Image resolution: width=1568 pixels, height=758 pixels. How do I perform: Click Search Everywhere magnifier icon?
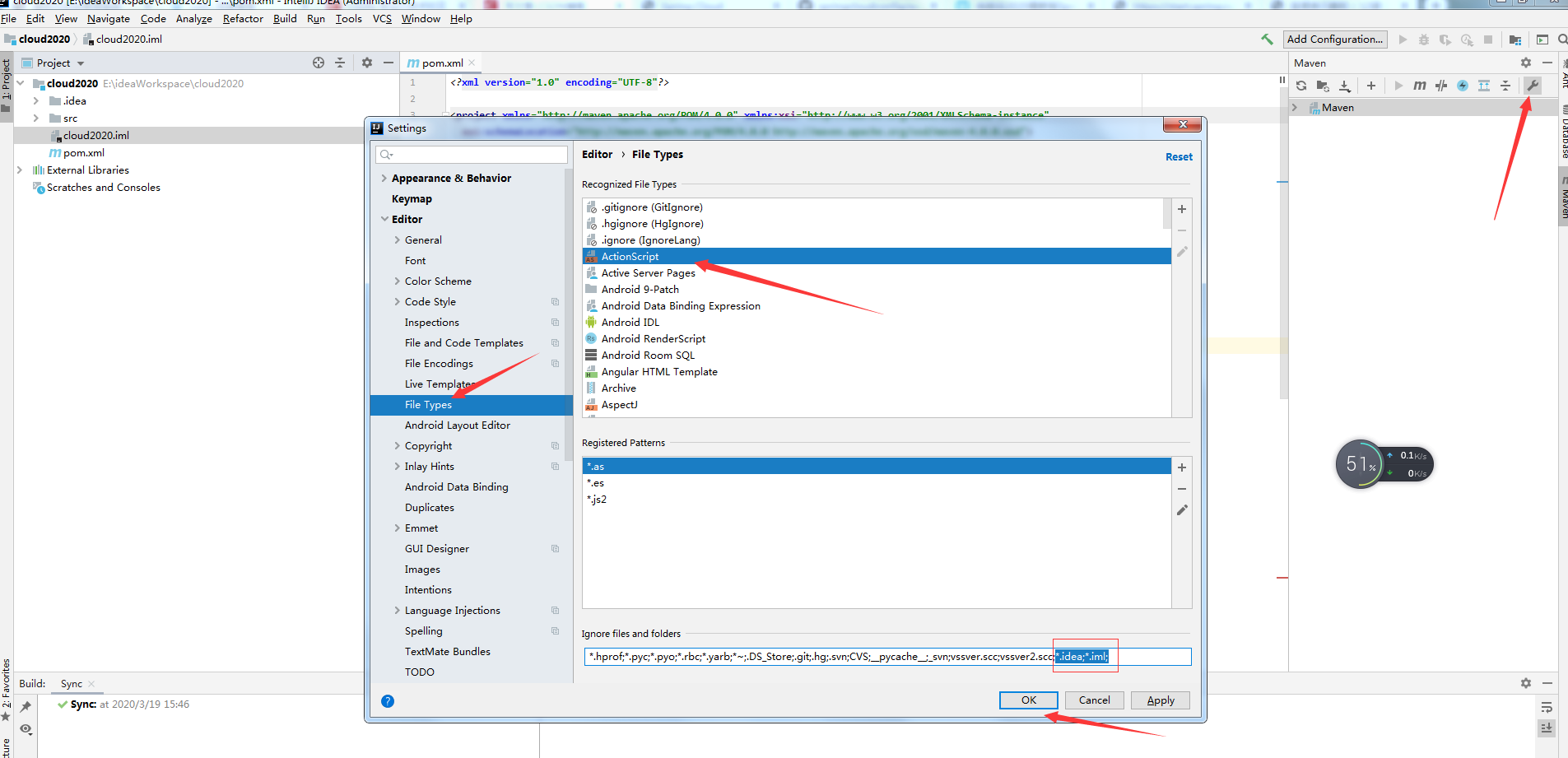1562,40
